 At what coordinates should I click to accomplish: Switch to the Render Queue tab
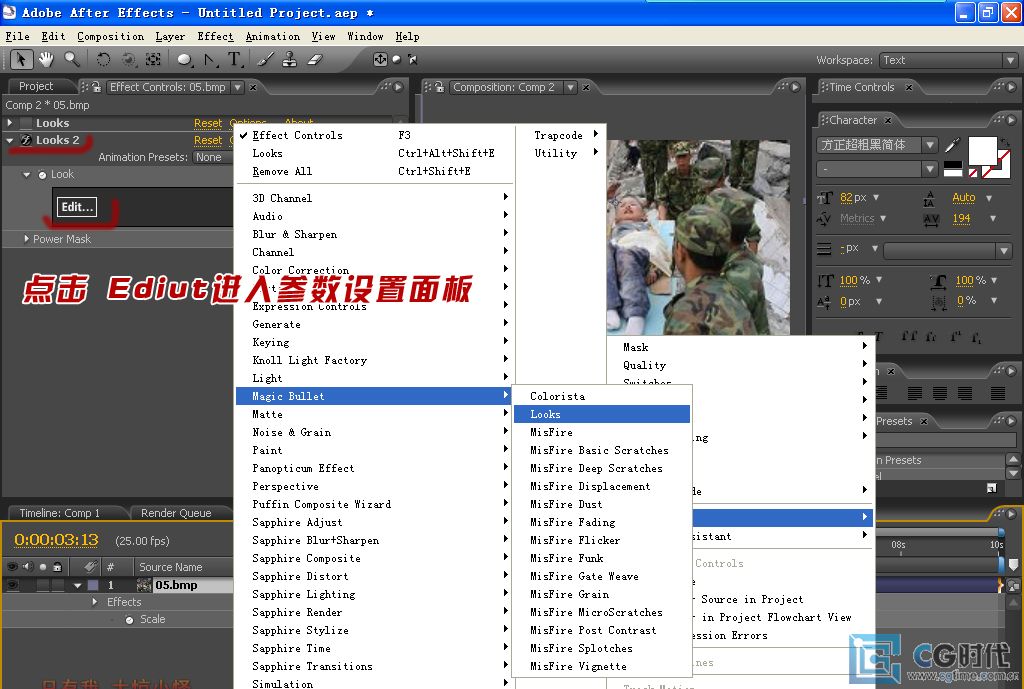point(176,513)
